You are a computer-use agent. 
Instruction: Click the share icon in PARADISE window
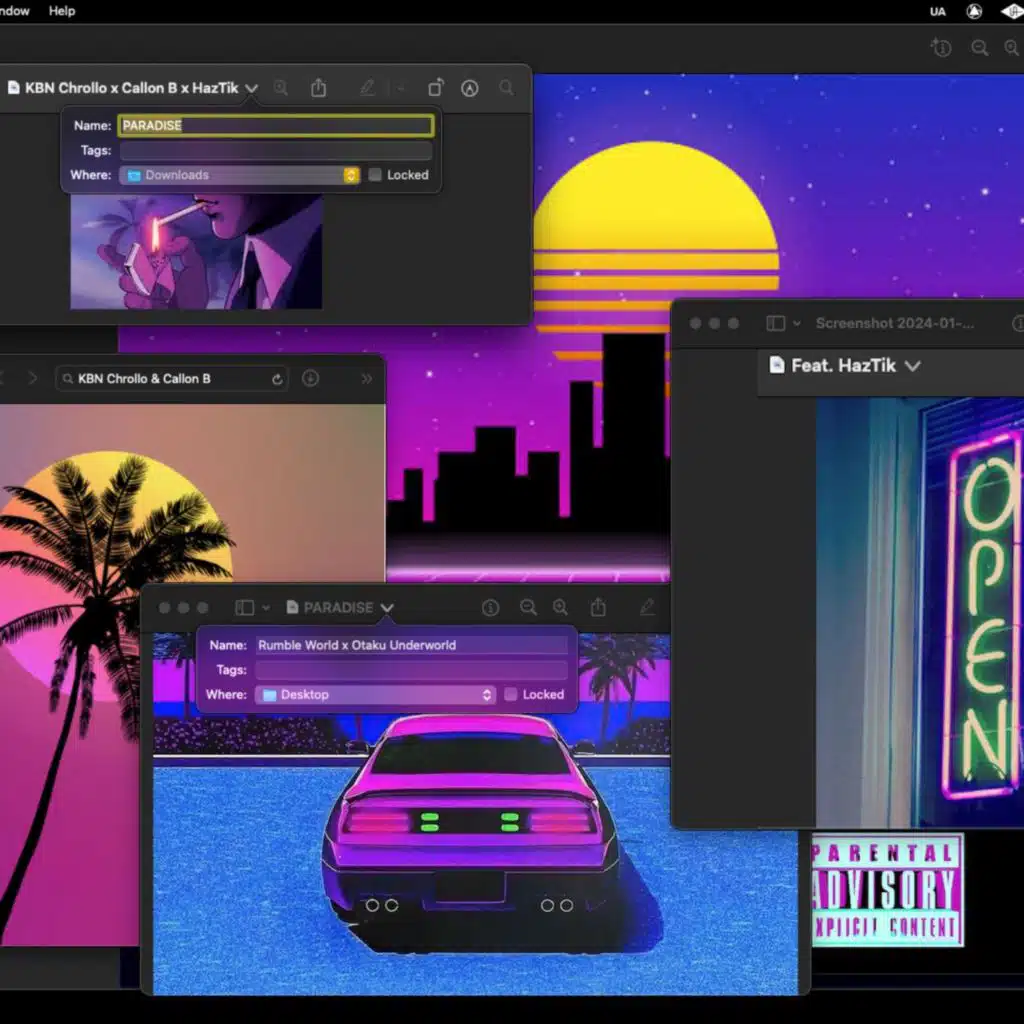598,607
